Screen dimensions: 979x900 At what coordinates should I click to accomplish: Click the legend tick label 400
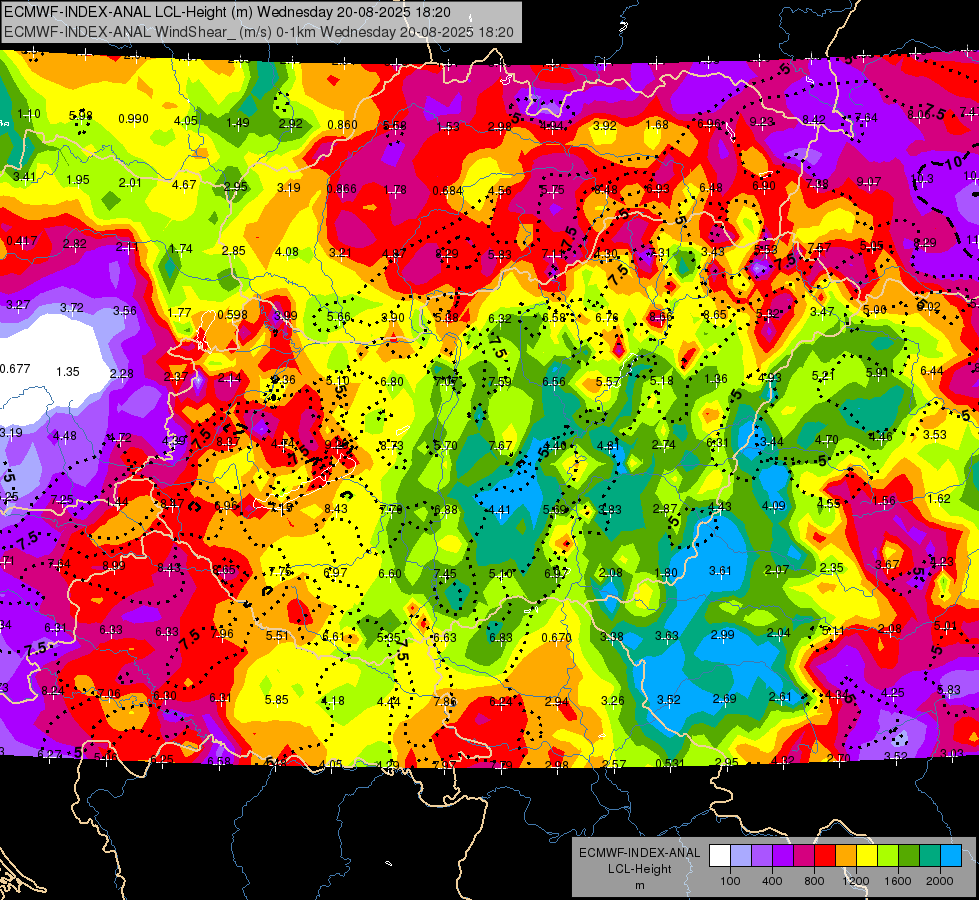point(772,881)
